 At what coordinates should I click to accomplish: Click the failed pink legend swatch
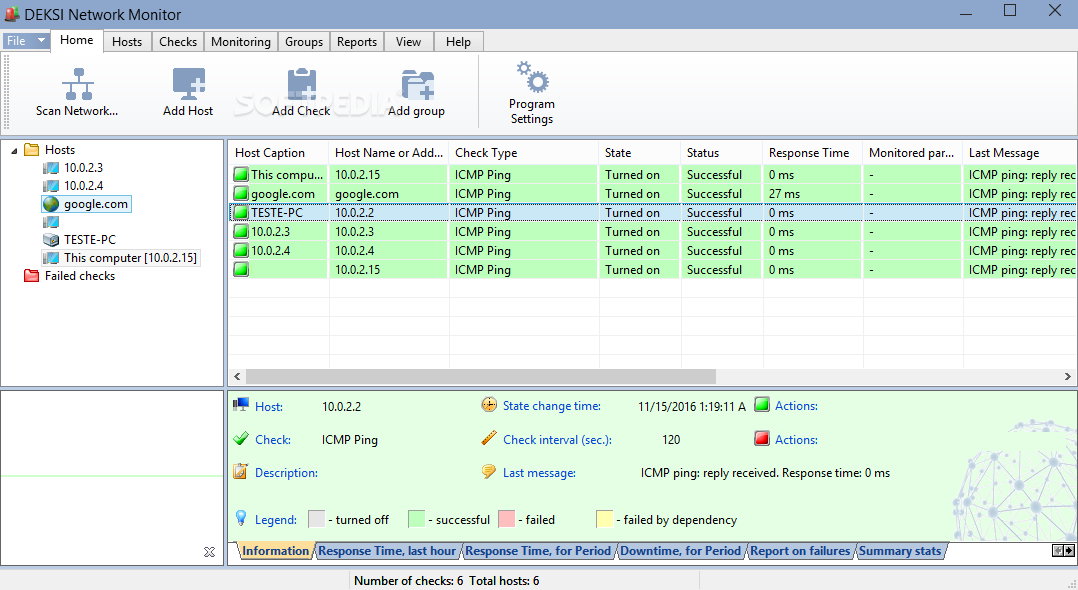click(x=507, y=519)
